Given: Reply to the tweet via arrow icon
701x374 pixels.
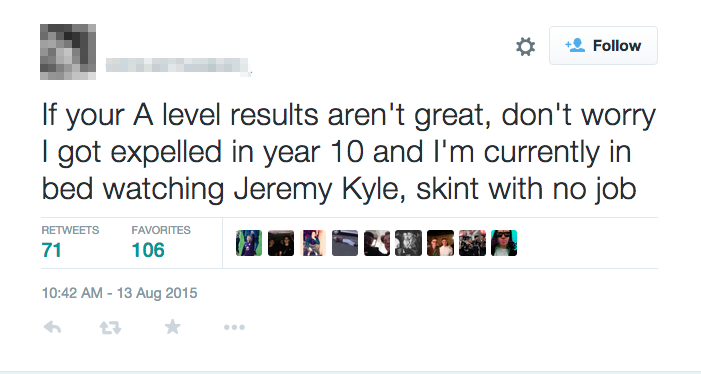Looking at the screenshot, I should point(52,328).
